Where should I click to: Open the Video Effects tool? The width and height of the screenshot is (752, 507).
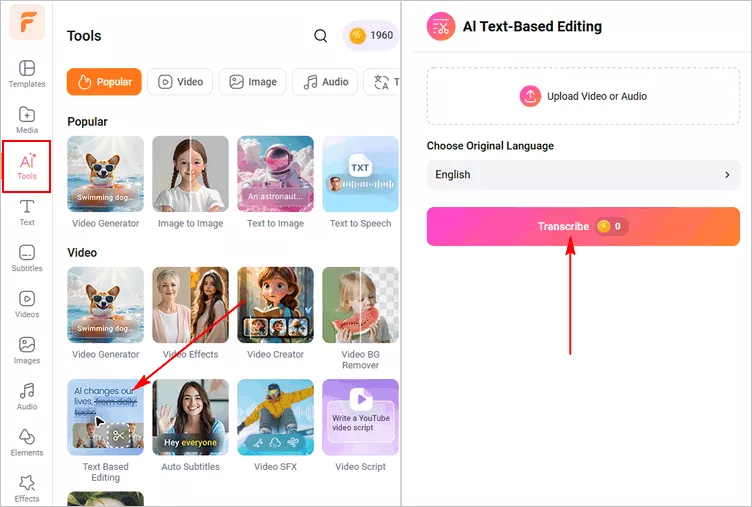click(x=190, y=313)
